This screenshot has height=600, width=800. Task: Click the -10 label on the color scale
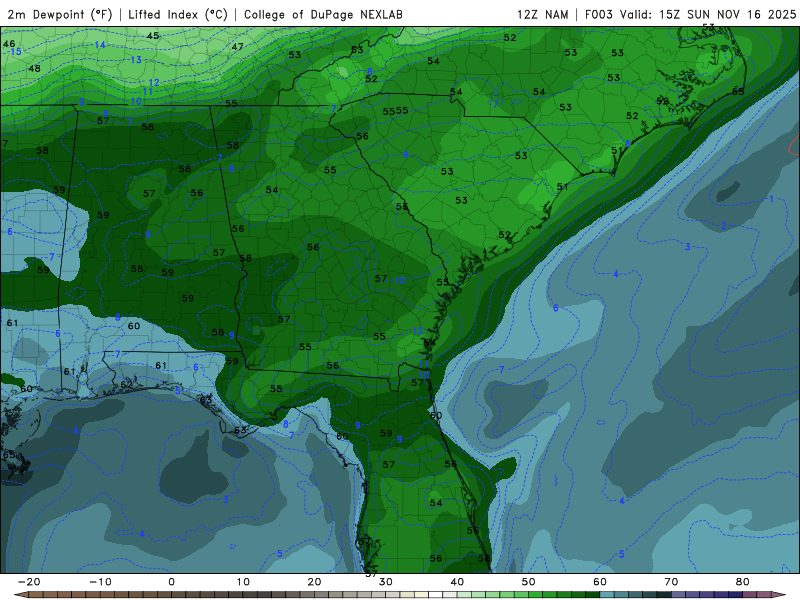100,582
